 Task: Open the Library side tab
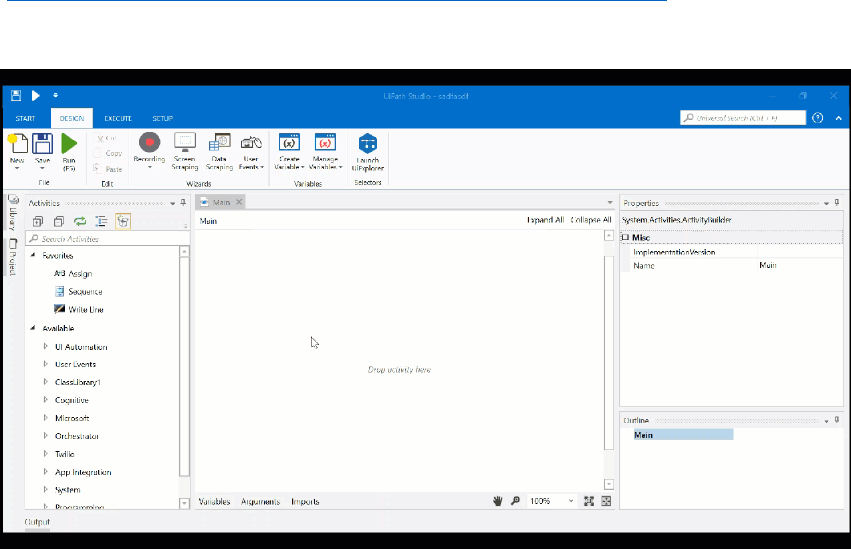coord(13,213)
